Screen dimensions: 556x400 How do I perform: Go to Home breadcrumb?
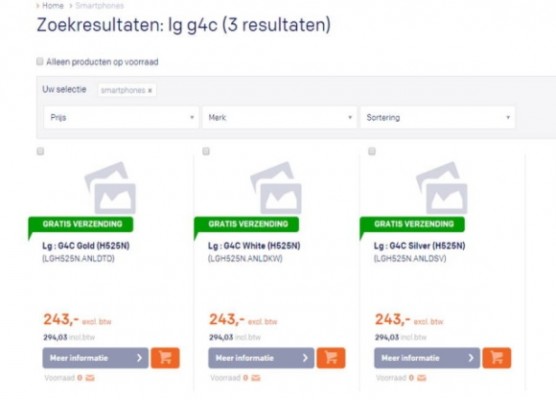point(53,5)
